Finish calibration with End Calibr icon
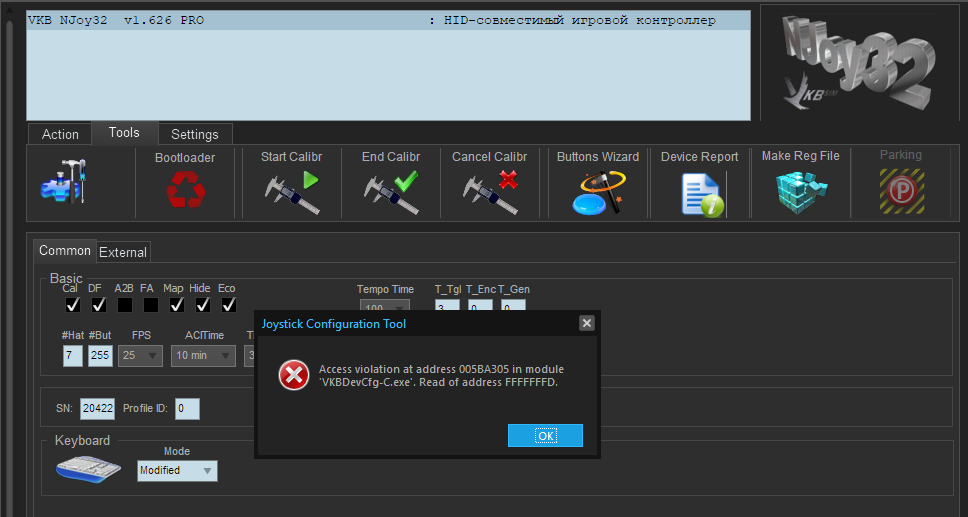The height and width of the screenshot is (517, 968). [x=391, y=192]
